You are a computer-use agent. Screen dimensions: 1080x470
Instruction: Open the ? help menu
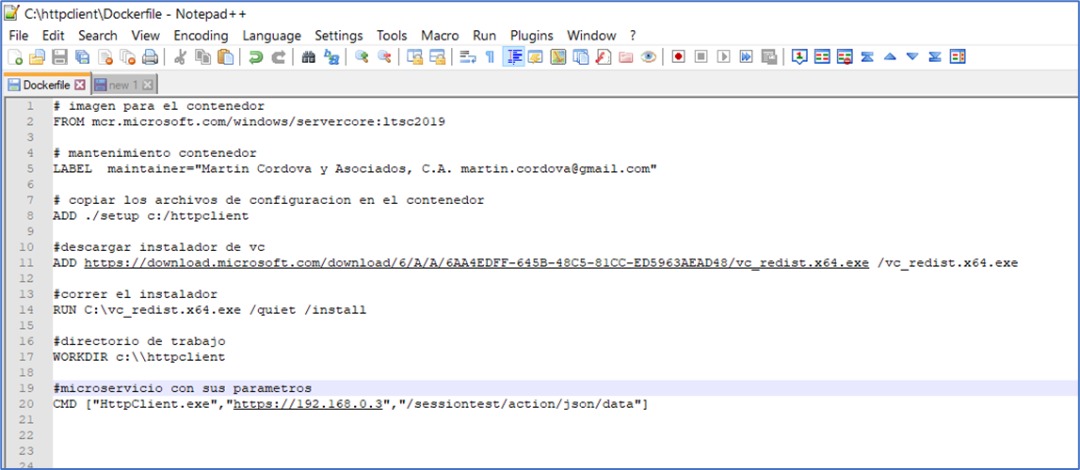(x=633, y=35)
